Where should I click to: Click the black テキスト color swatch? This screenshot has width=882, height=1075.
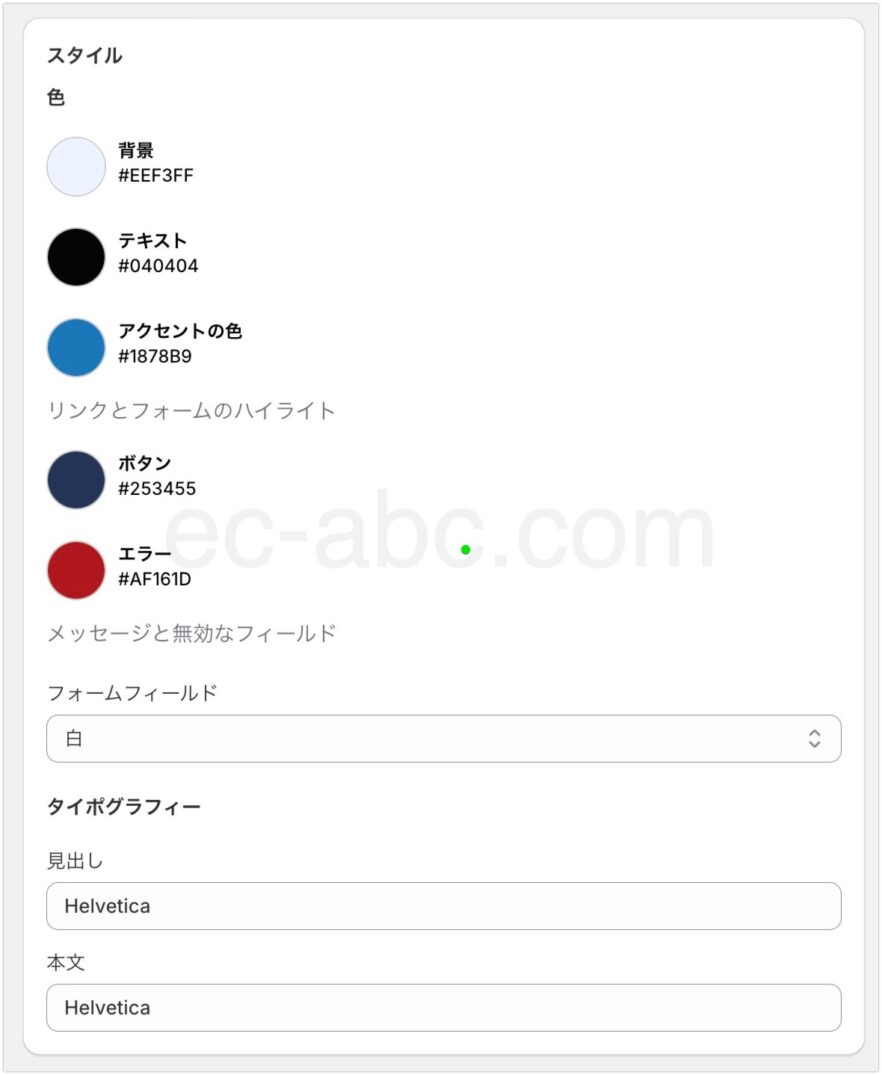click(x=76, y=257)
